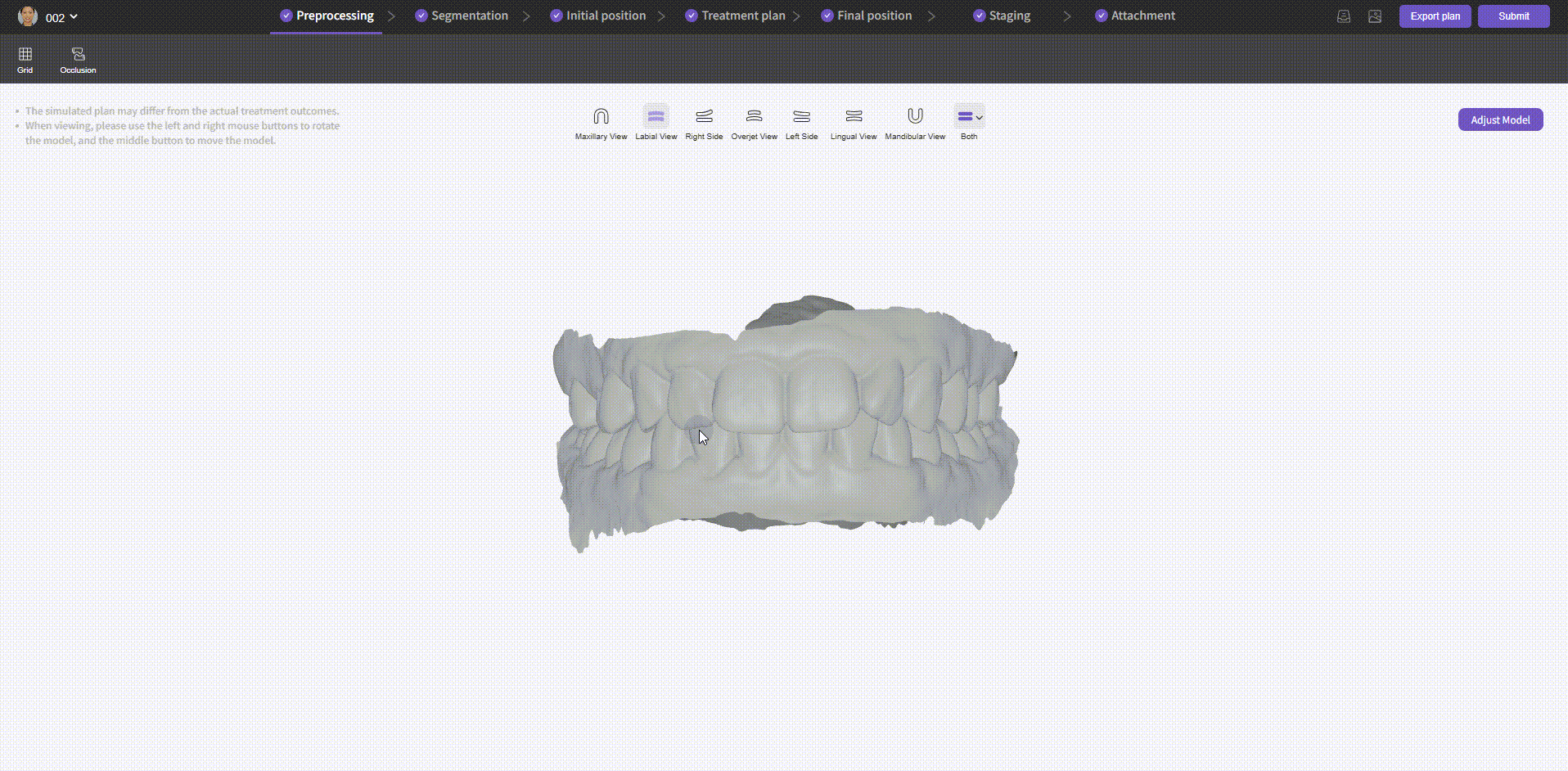This screenshot has height=771, width=1568.
Task: Open the Final position step
Action: [866, 16]
